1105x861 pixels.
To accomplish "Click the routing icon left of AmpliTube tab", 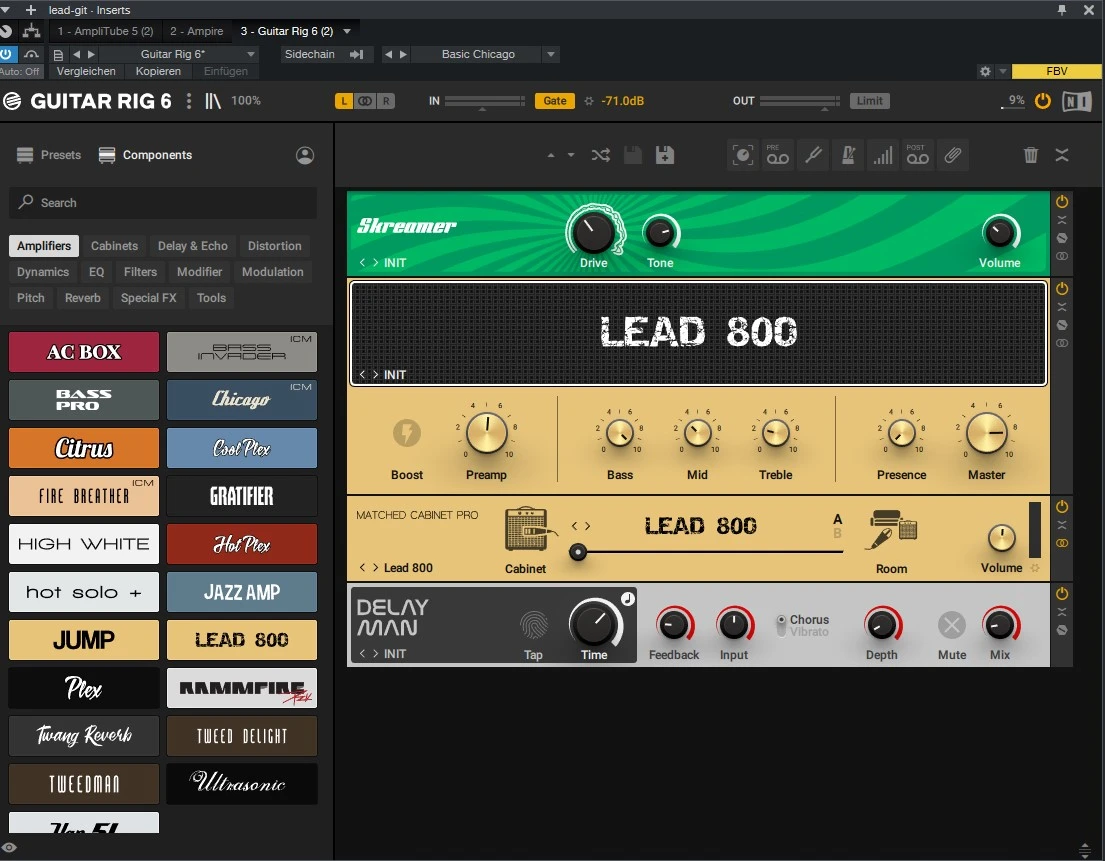I will tap(31, 31).
